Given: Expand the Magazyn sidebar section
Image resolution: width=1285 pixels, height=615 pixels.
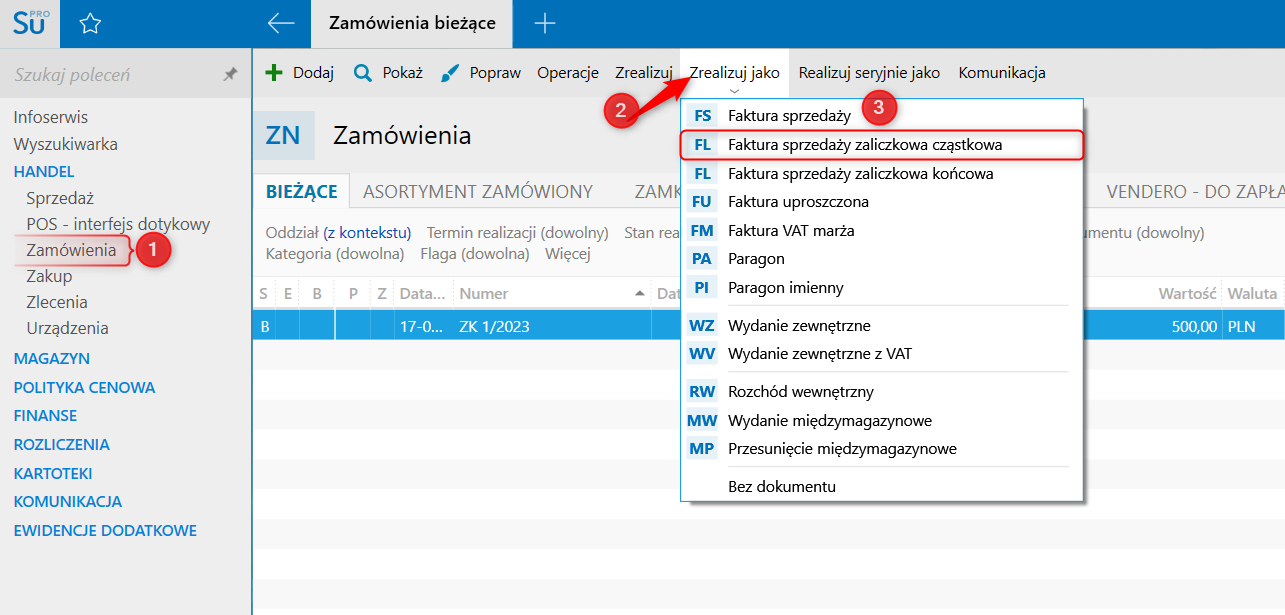Looking at the screenshot, I should click(x=52, y=358).
